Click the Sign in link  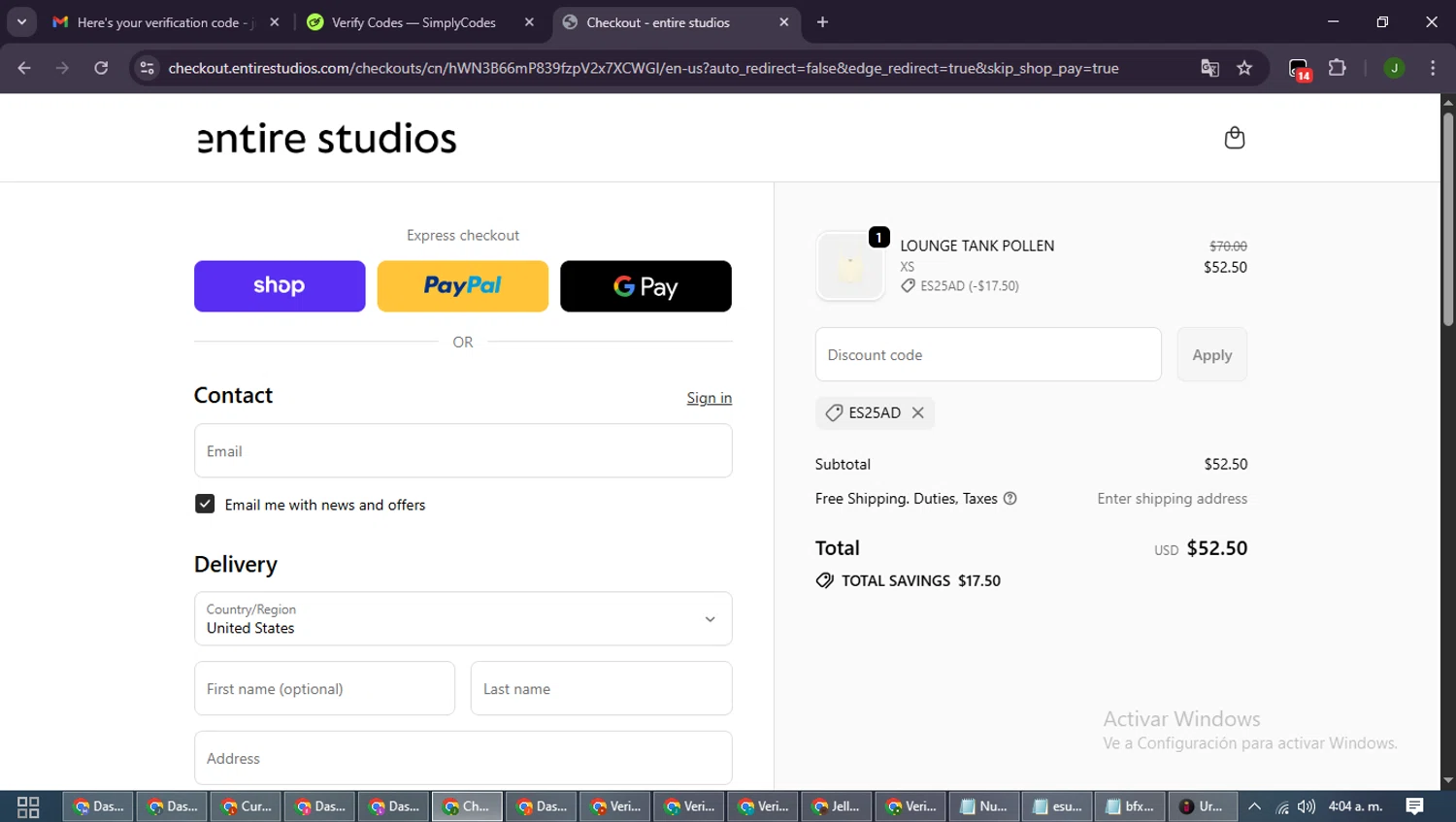[710, 398]
